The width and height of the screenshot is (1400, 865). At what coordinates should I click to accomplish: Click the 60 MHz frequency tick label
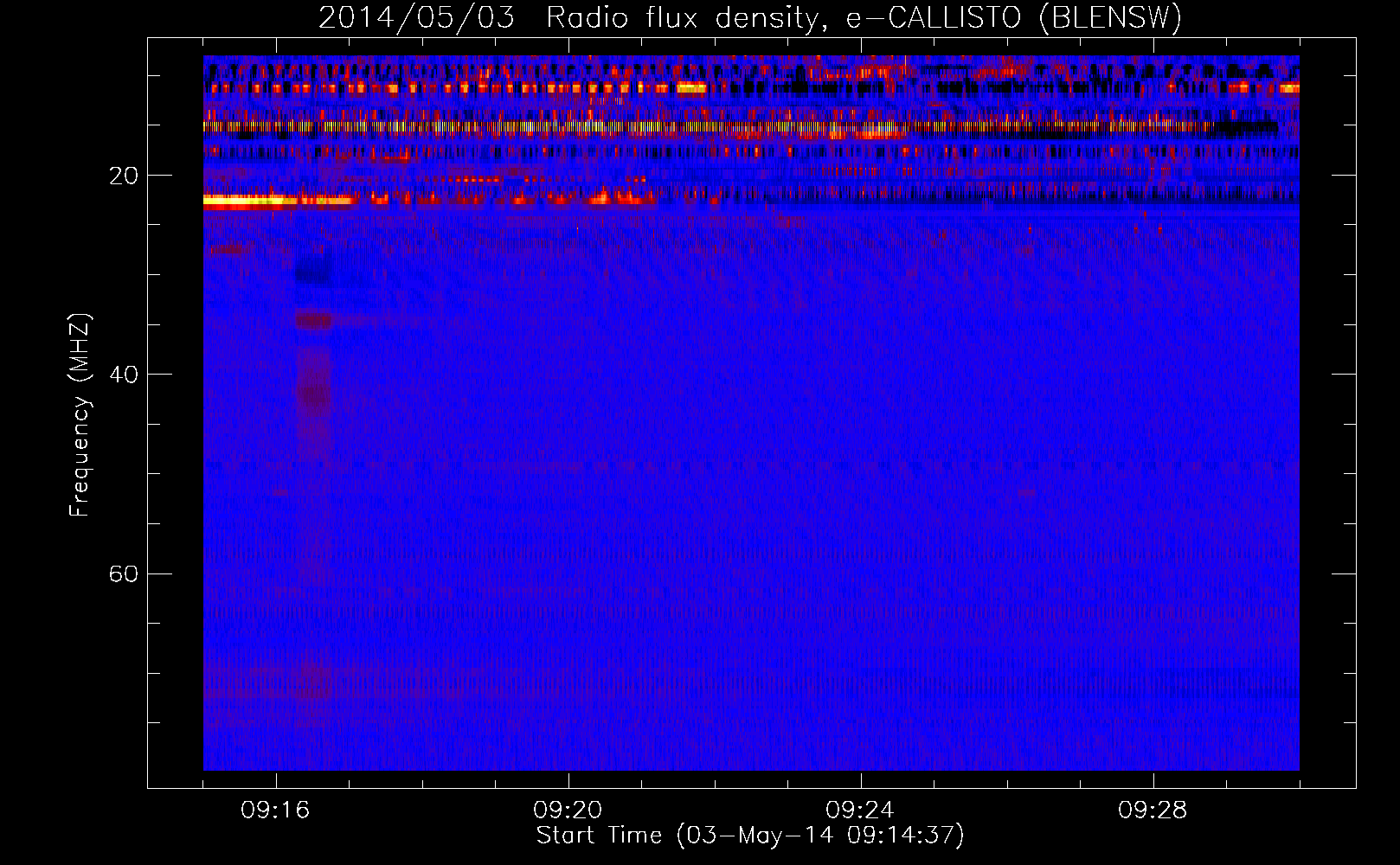click(x=123, y=573)
